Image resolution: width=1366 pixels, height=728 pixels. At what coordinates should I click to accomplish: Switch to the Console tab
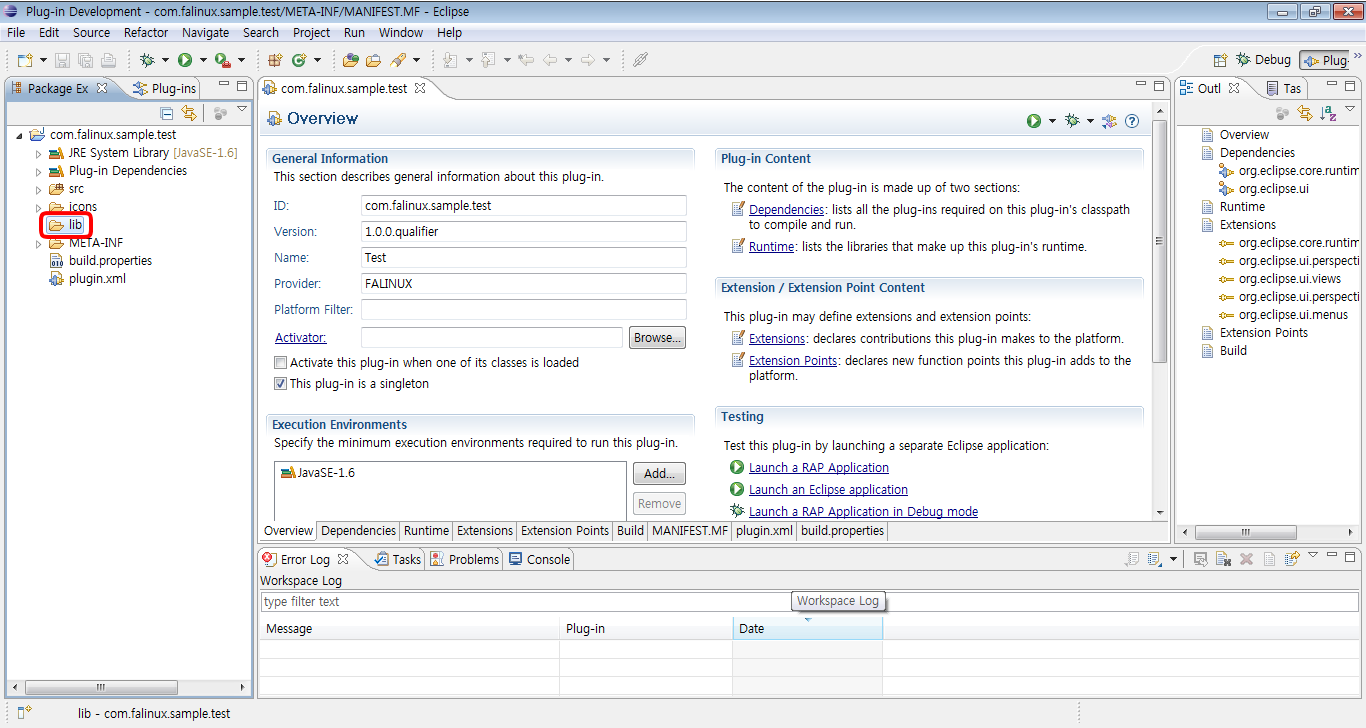pos(540,559)
